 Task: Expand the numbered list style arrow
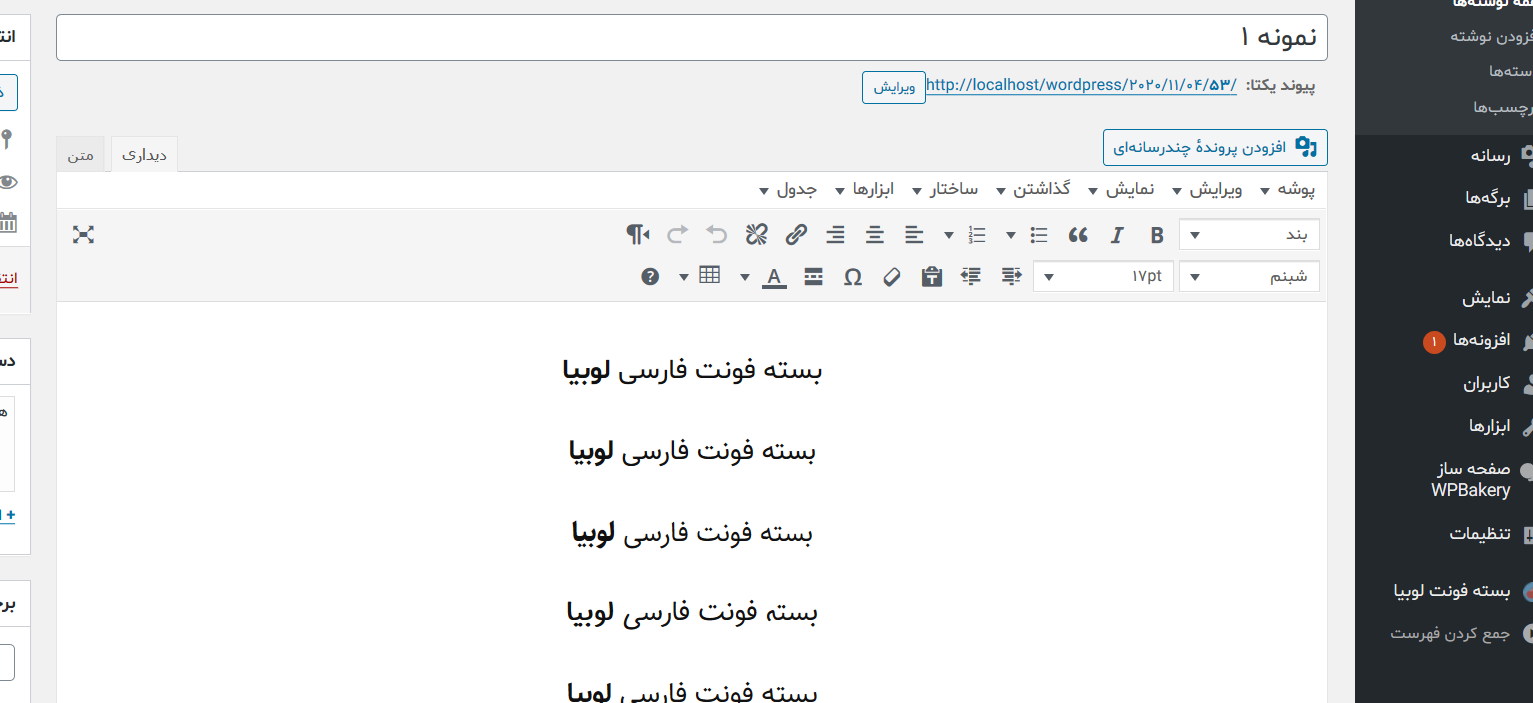point(949,235)
